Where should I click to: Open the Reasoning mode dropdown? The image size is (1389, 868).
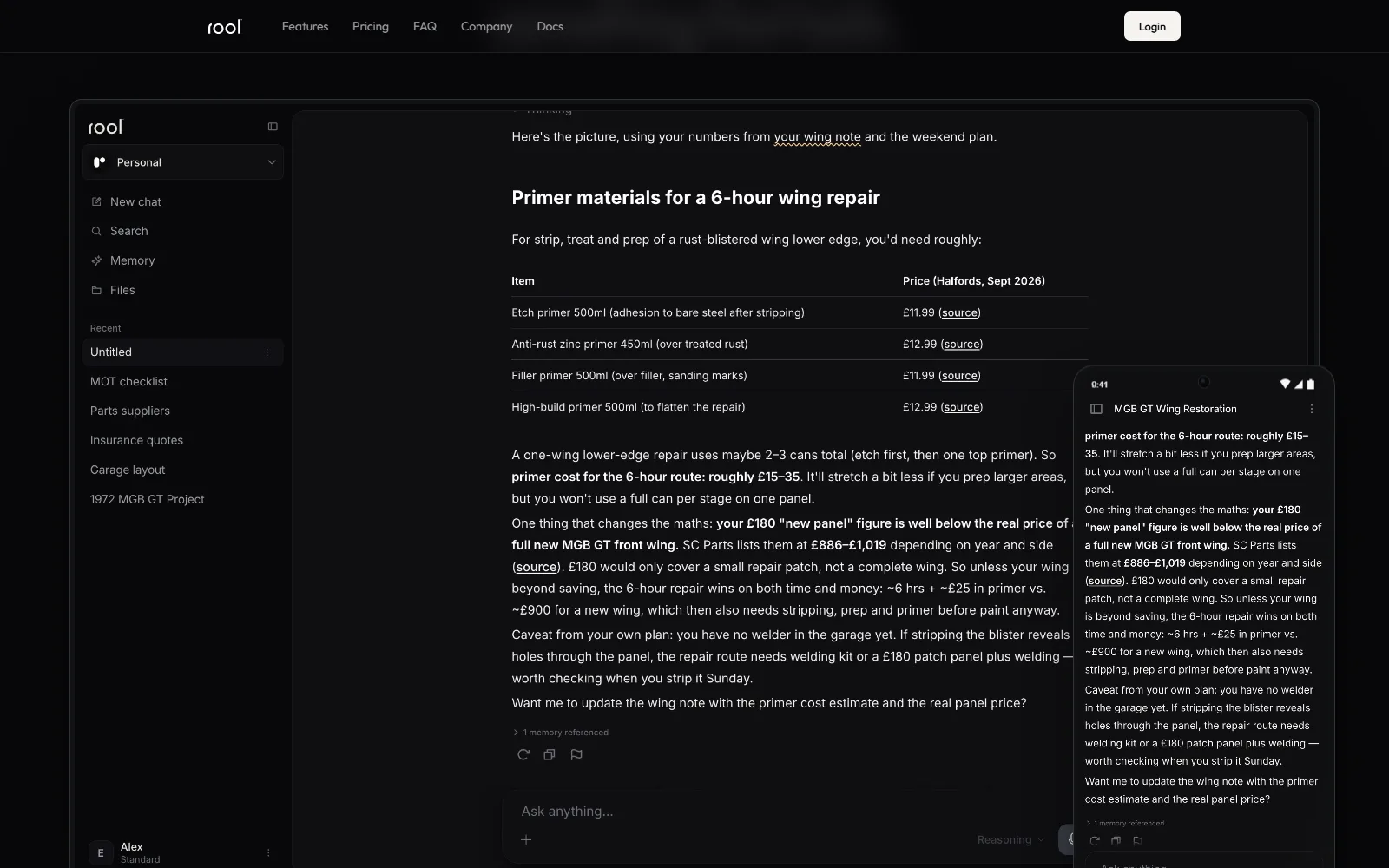coord(1011,839)
